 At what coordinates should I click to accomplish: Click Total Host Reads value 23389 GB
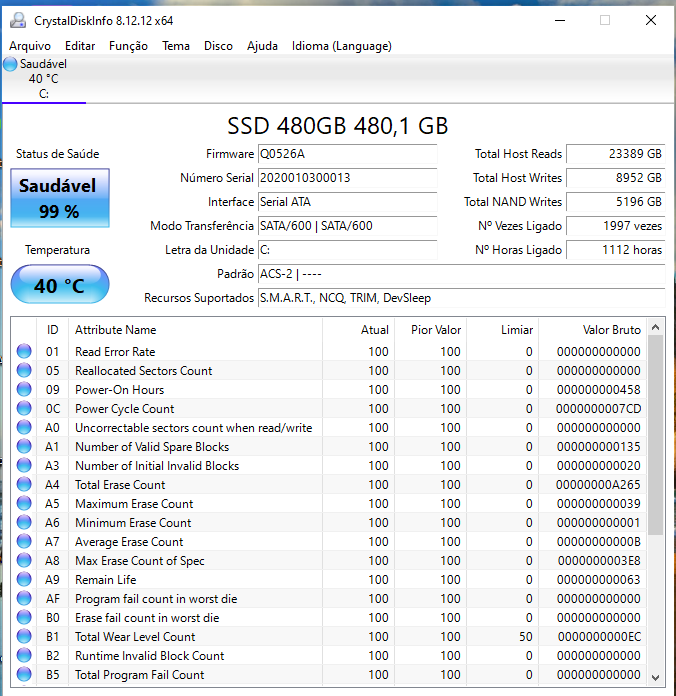[x=616, y=154]
